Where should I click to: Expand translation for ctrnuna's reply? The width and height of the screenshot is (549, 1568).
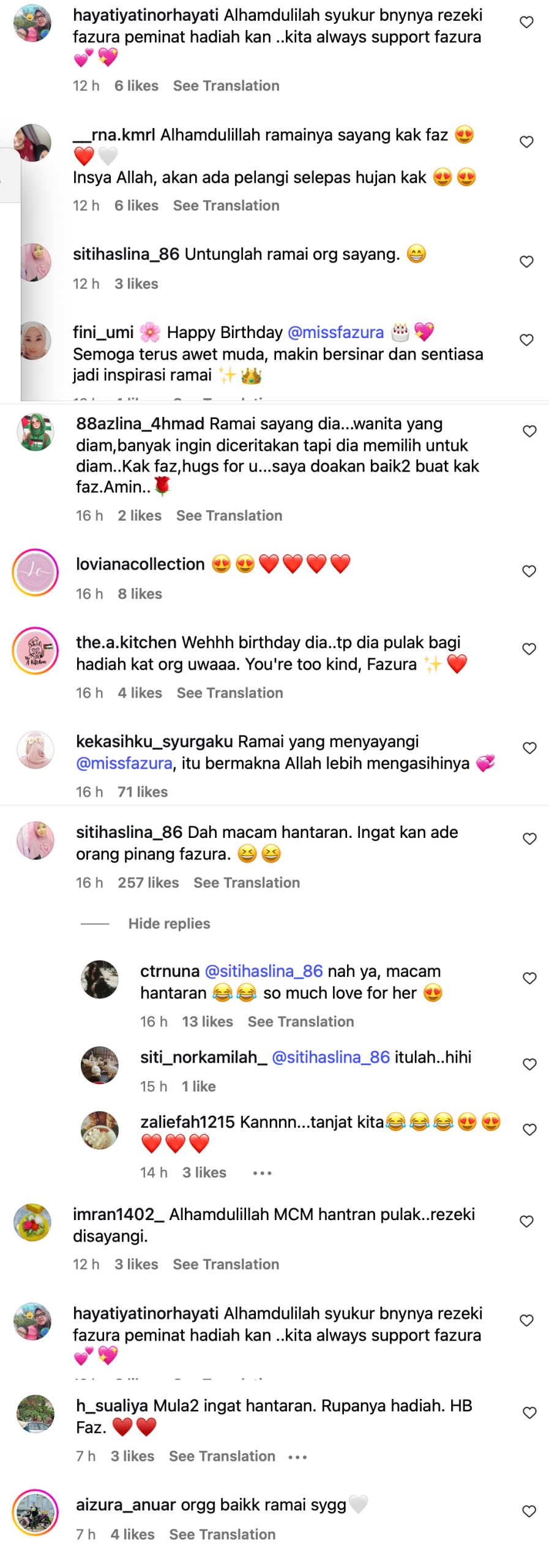301,1022
